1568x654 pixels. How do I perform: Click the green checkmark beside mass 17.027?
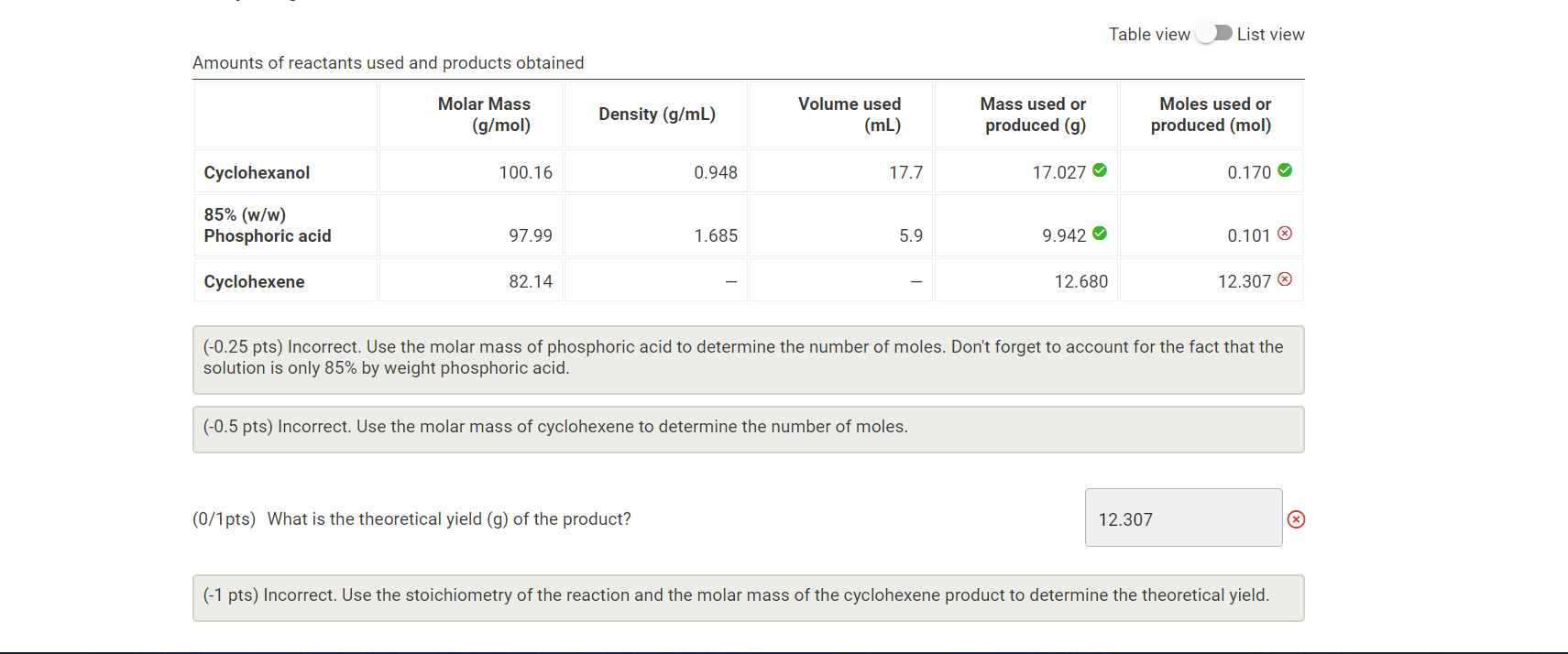coord(1099,169)
